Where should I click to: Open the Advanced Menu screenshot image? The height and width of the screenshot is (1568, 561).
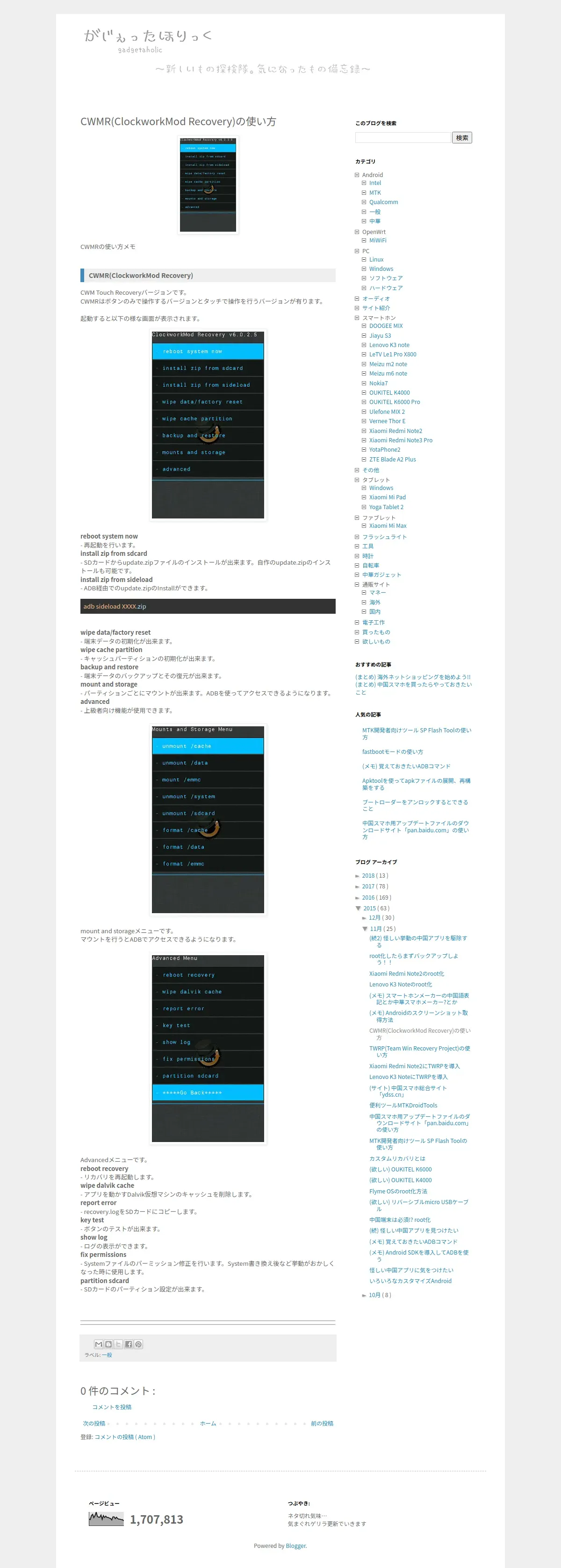click(208, 1049)
